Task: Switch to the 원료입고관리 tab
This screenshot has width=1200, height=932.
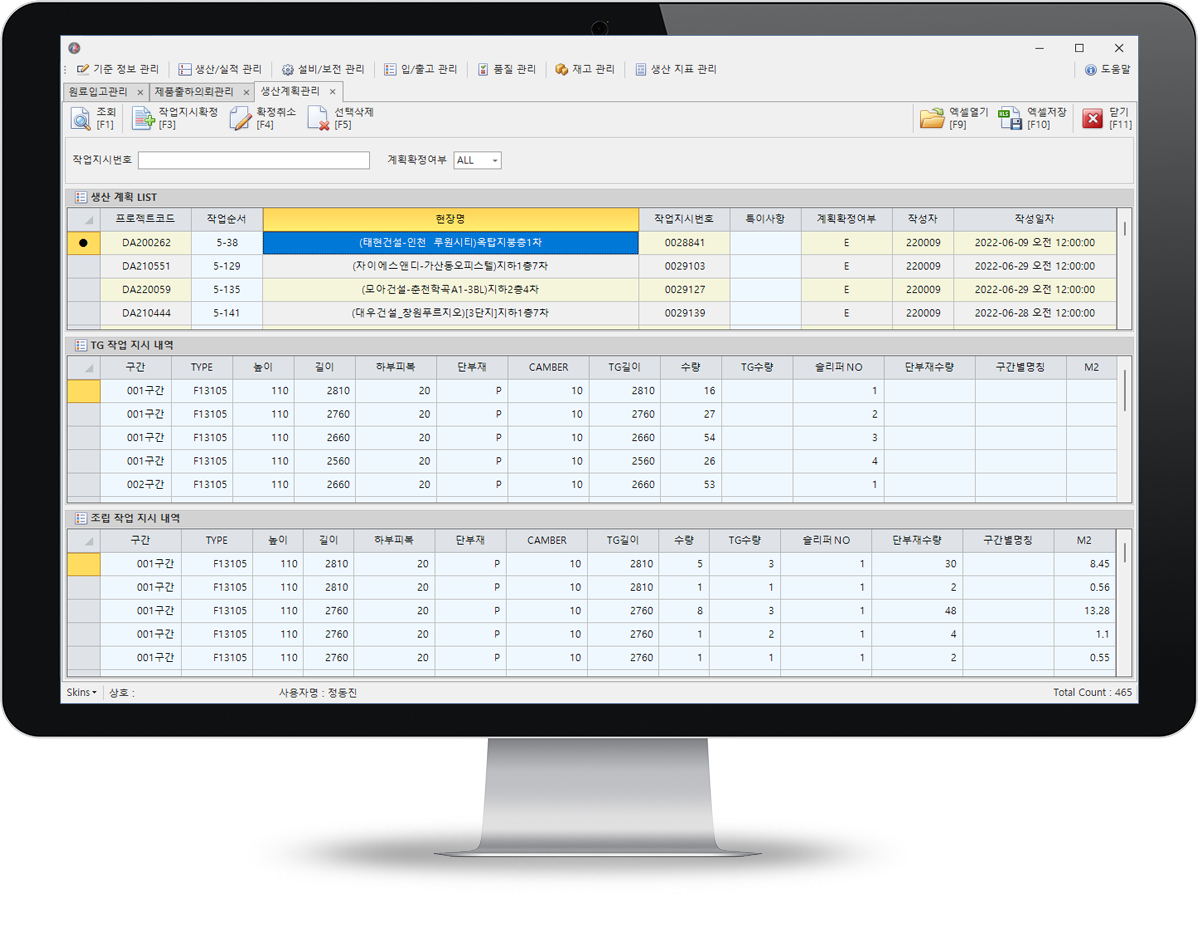Action: 98,92
